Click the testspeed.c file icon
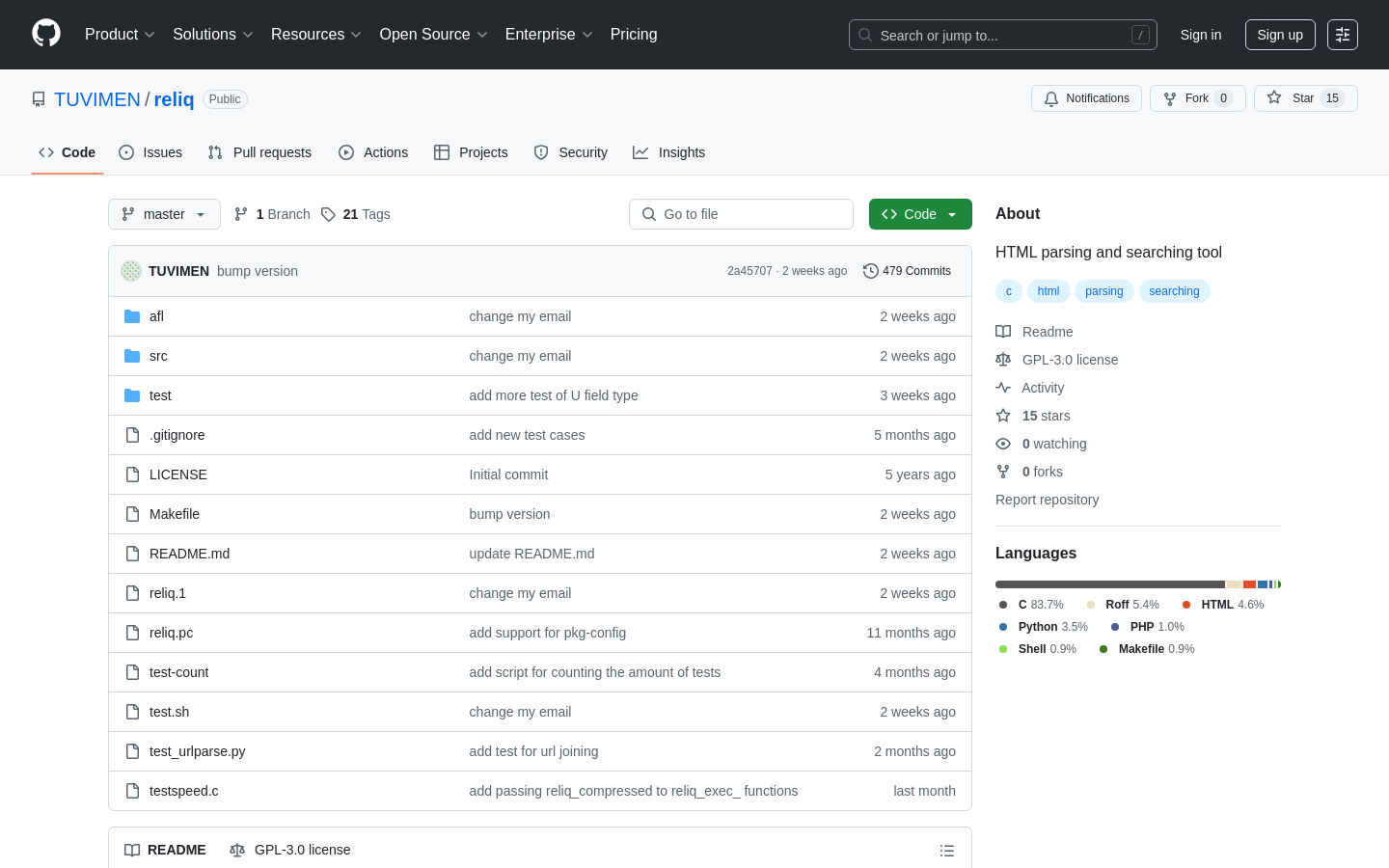 coord(132,791)
